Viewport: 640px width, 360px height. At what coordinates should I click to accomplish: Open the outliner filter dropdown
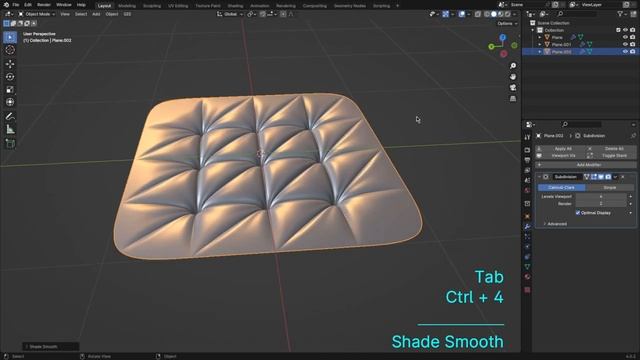pos(622,14)
